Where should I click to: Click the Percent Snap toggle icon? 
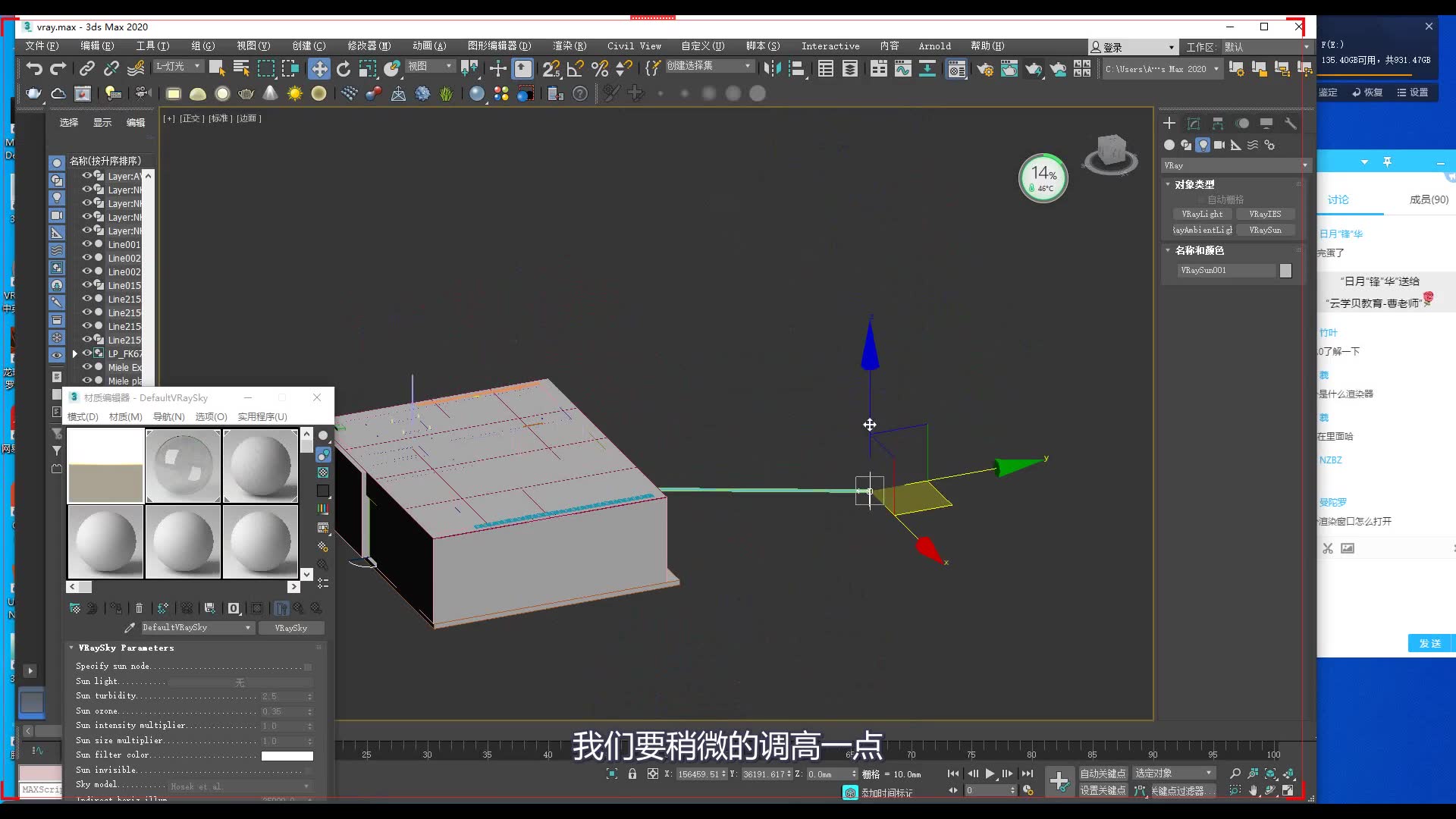[600, 69]
